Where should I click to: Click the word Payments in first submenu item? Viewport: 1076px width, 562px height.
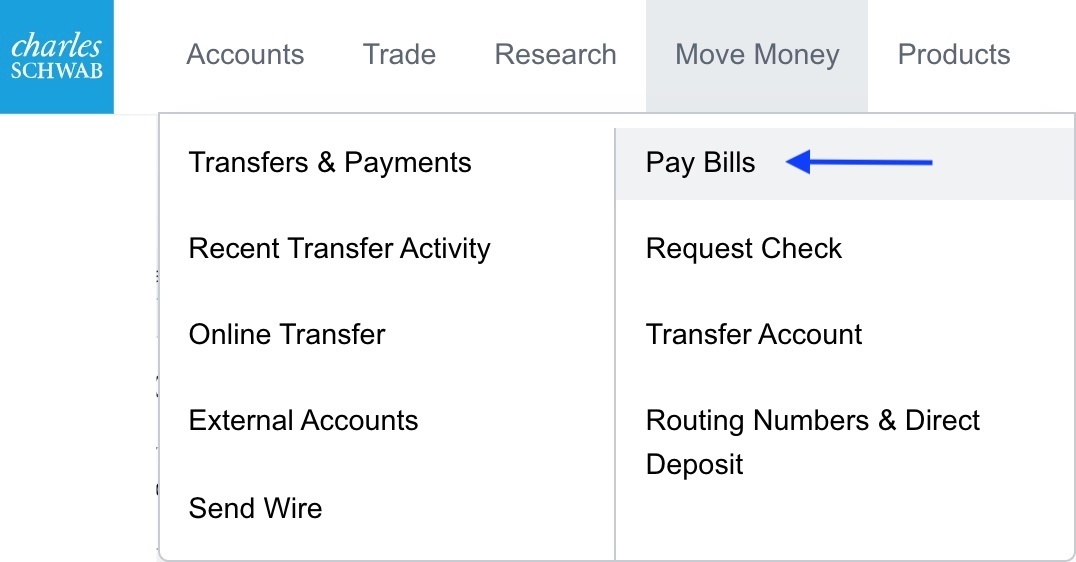coord(407,163)
